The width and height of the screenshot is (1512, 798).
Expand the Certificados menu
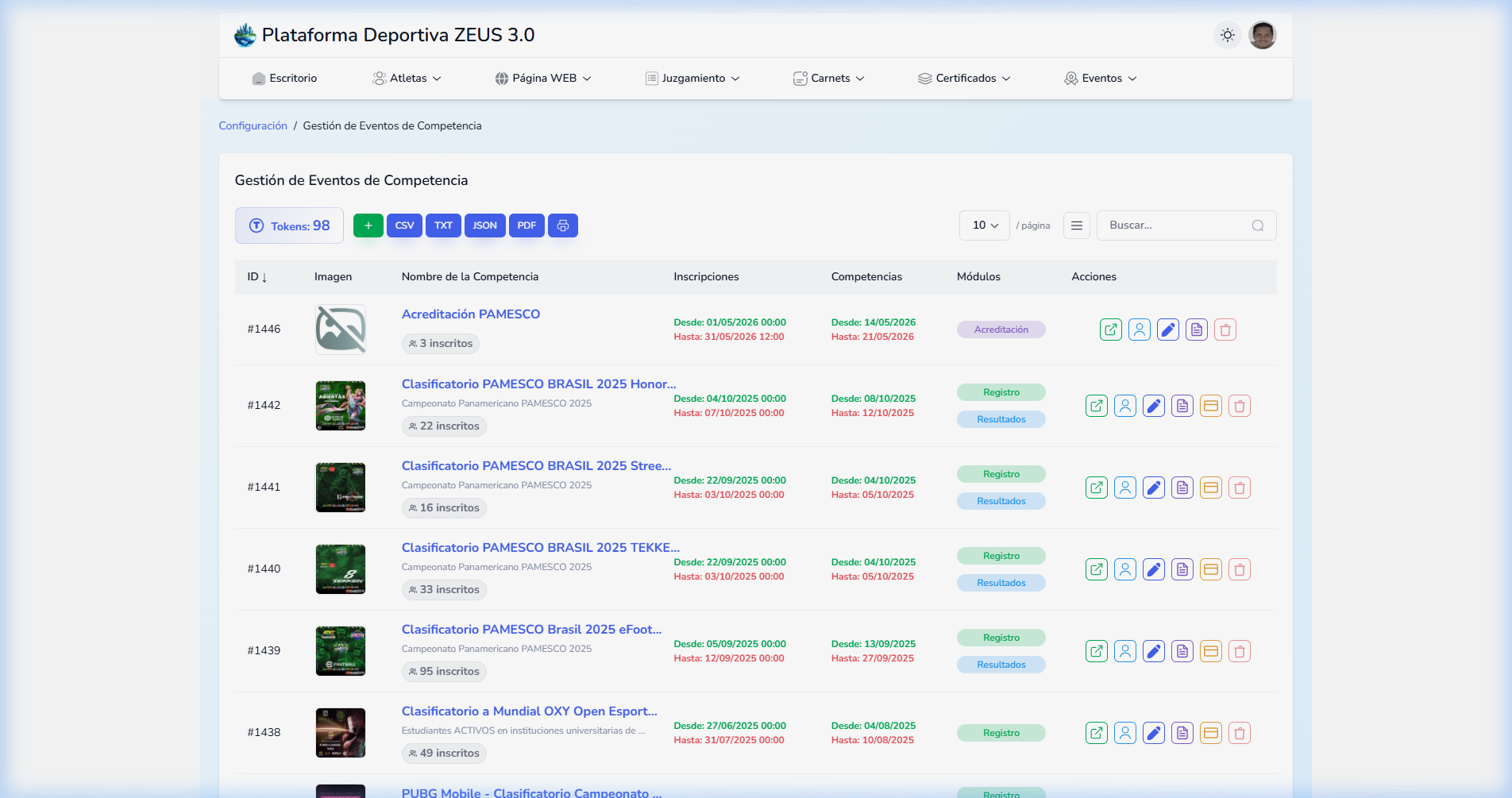click(x=964, y=78)
